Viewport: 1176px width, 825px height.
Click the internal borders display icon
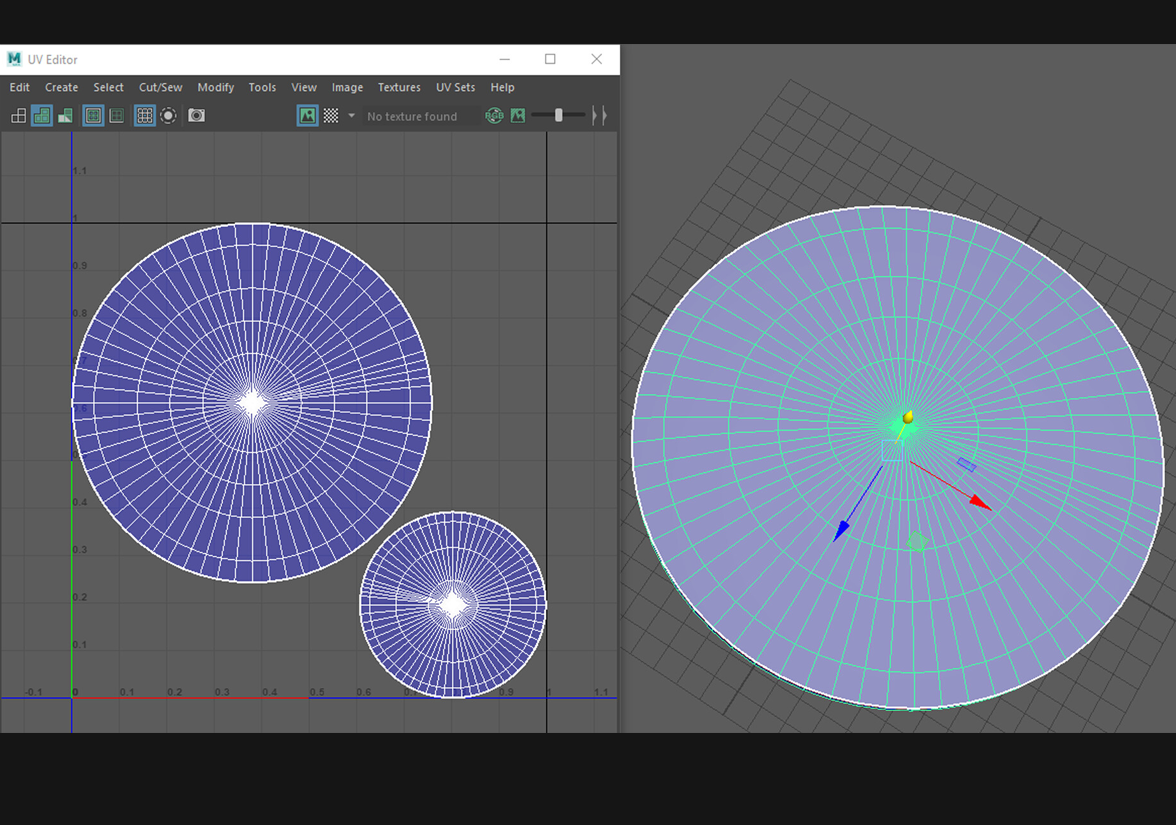click(117, 116)
